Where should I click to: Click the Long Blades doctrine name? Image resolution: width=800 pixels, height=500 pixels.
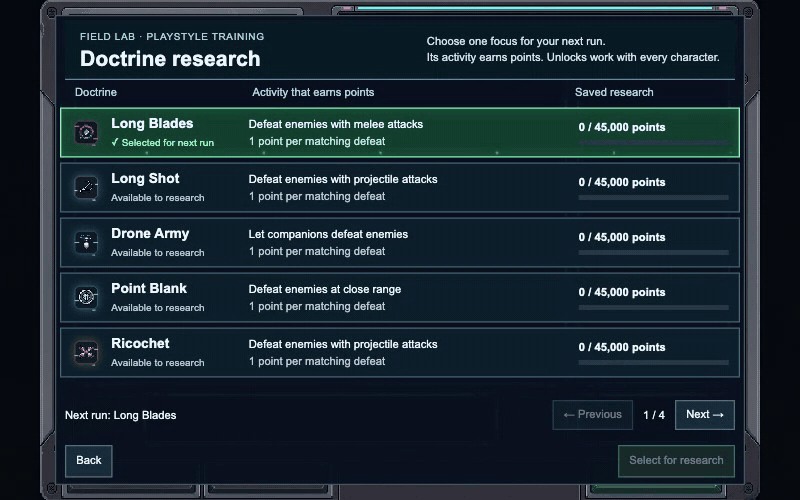pos(152,123)
